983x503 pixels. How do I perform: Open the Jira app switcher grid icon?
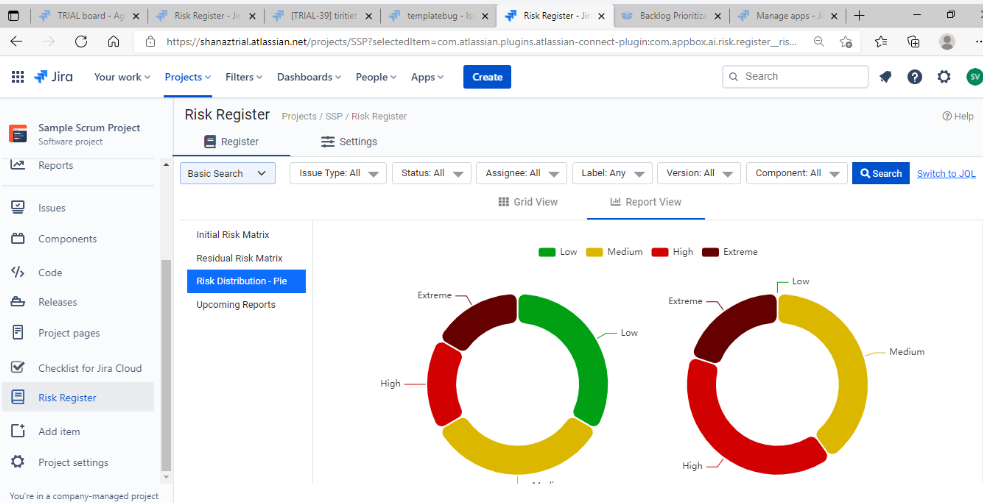(18, 77)
